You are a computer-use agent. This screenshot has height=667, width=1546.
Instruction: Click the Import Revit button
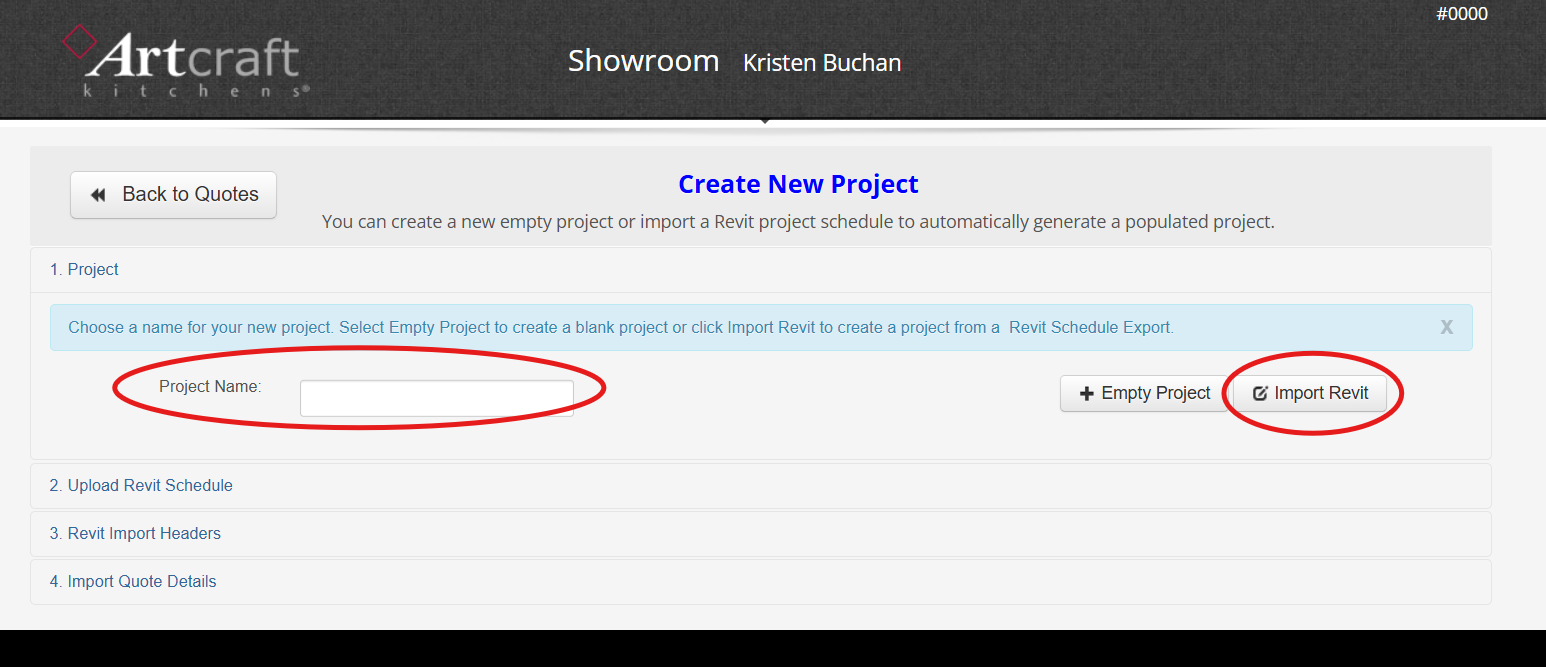pyautogui.click(x=1310, y=394)
